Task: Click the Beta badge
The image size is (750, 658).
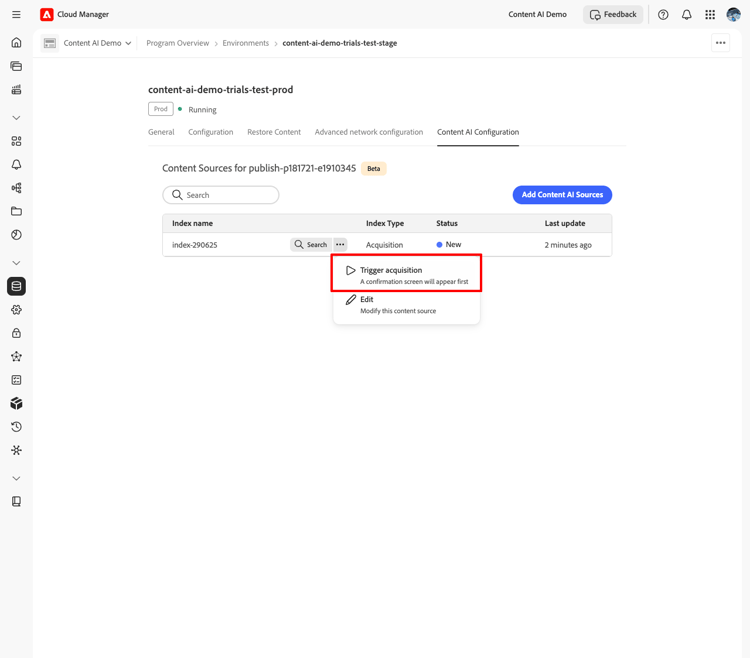Action: pos(374,168)
